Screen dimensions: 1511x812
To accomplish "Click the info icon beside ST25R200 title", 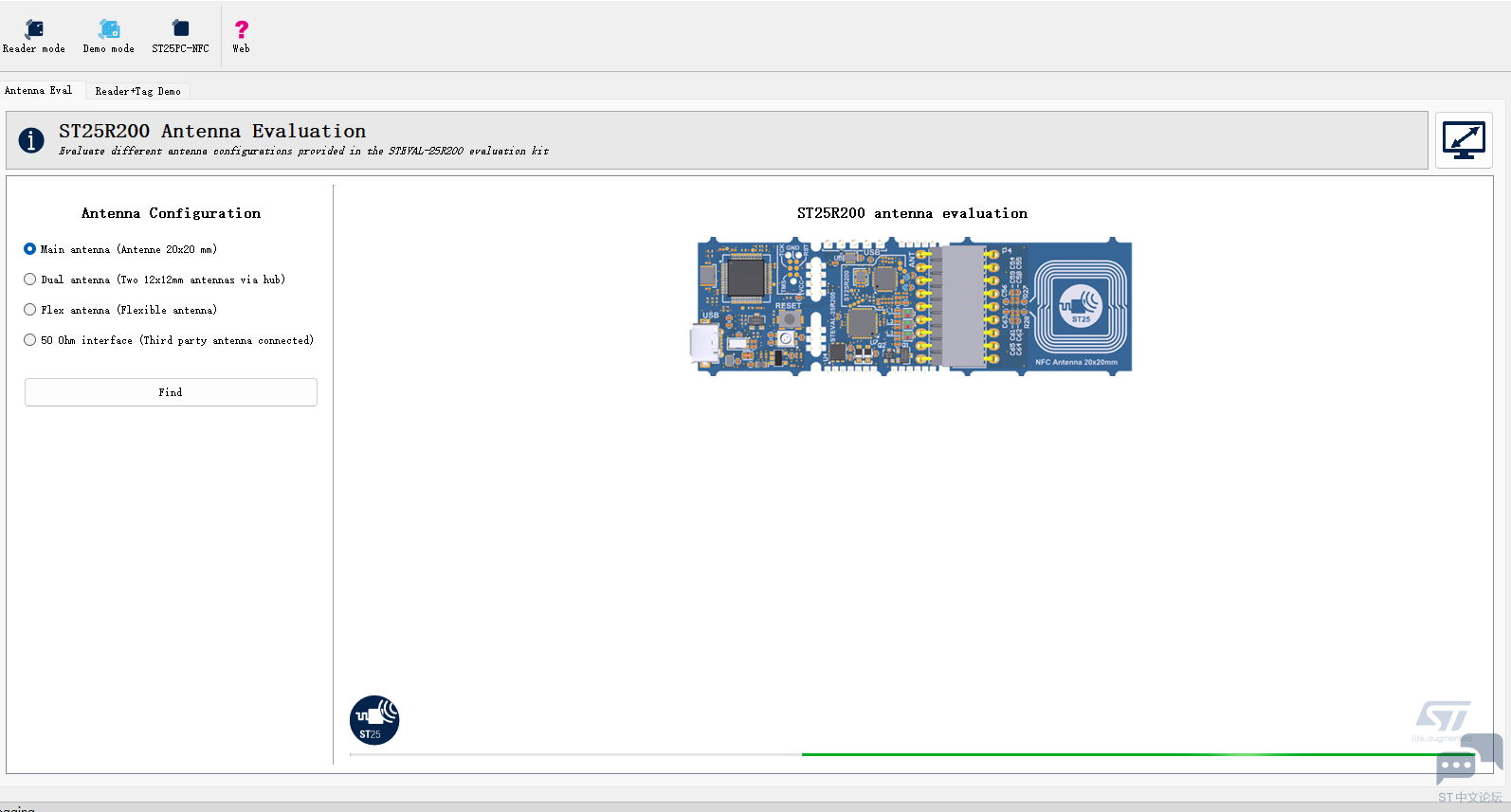I will pyautogui.click(x=31, y=140).
